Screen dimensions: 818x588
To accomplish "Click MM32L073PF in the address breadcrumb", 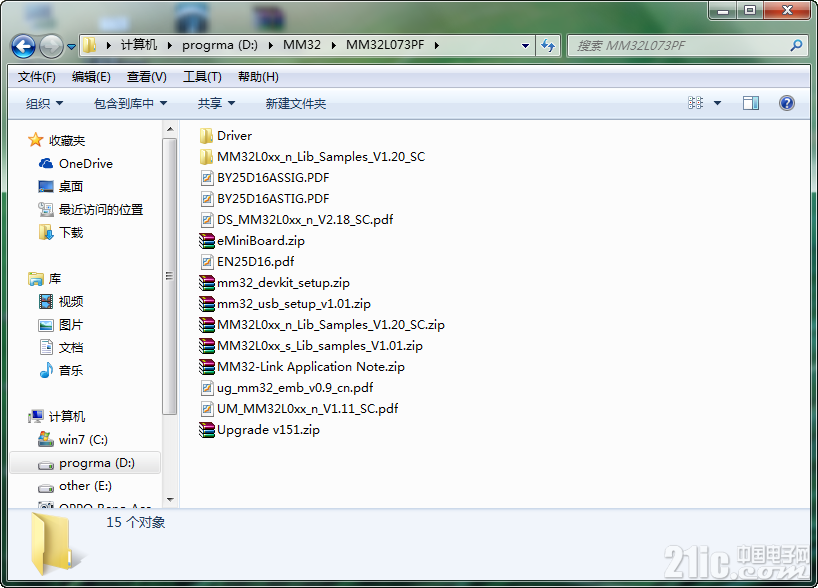I will [385, 45].
